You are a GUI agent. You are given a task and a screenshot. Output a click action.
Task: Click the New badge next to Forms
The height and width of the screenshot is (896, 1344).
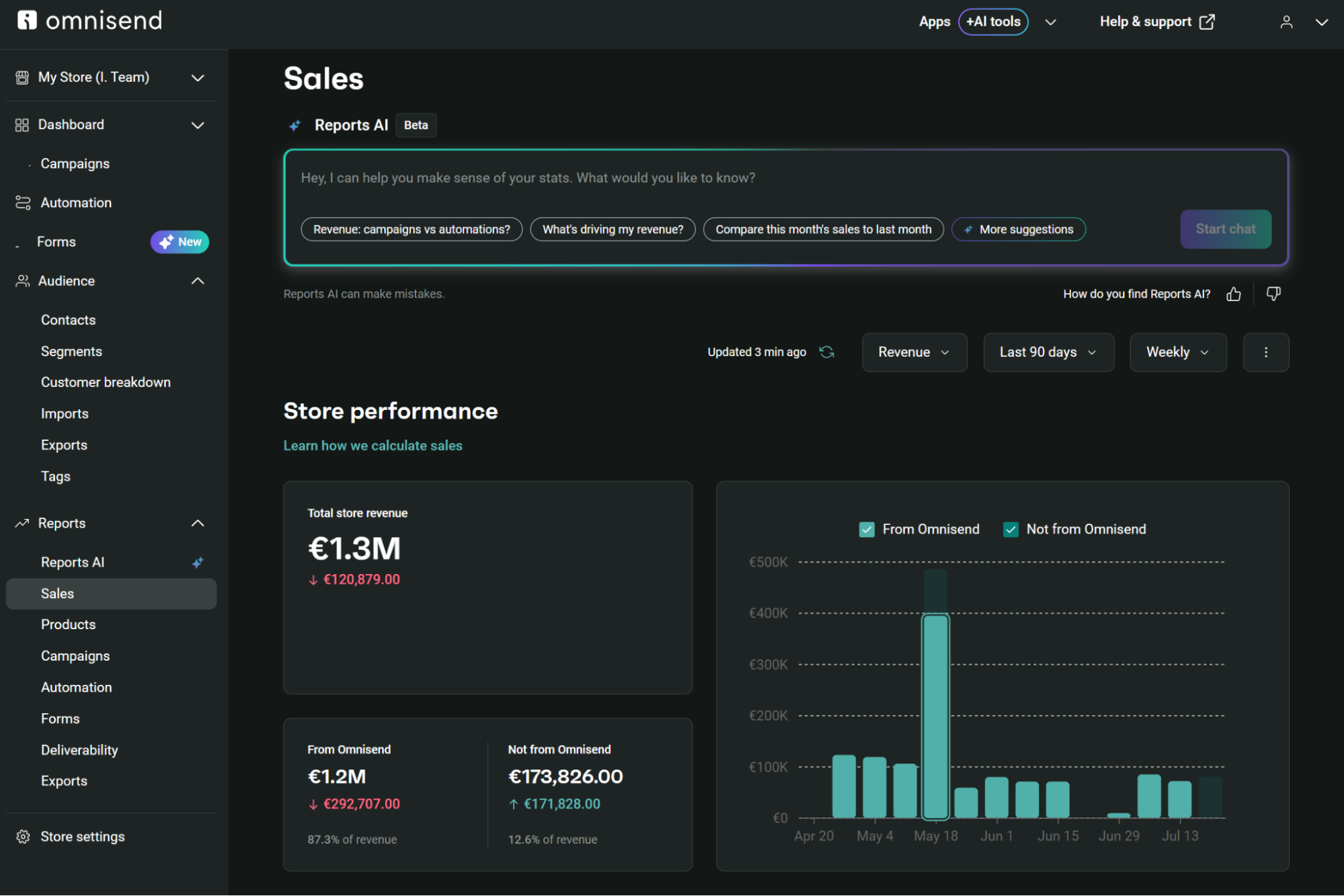(180, 242)
